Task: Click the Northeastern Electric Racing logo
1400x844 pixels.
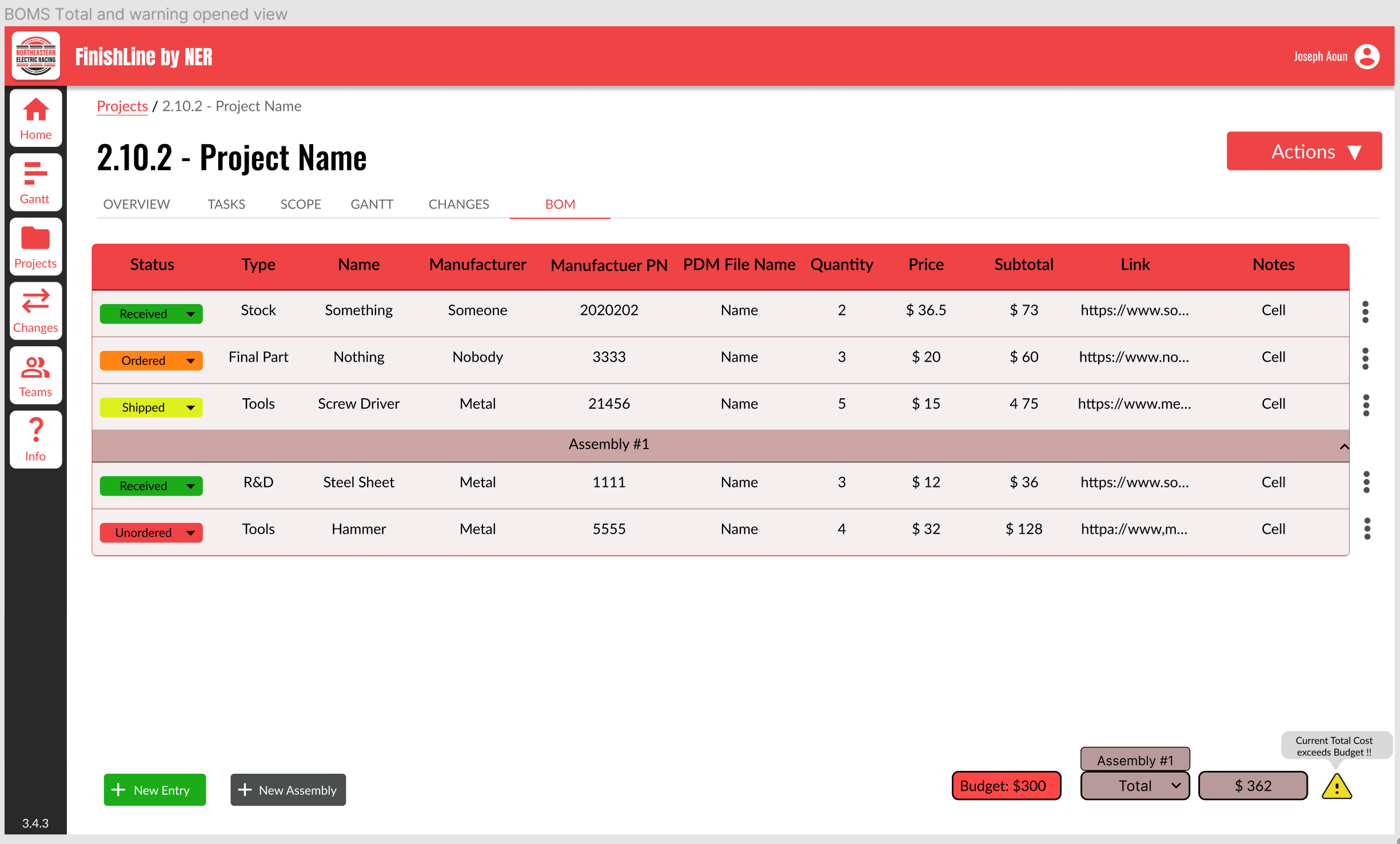Action: click(36, 56)
